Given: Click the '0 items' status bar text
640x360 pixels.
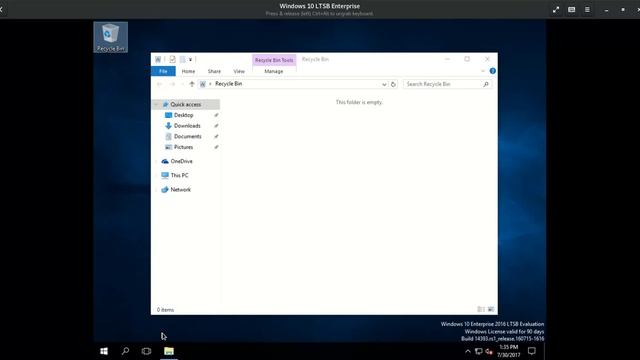Looking at the screenshot, I should click(x=165, y=310).
